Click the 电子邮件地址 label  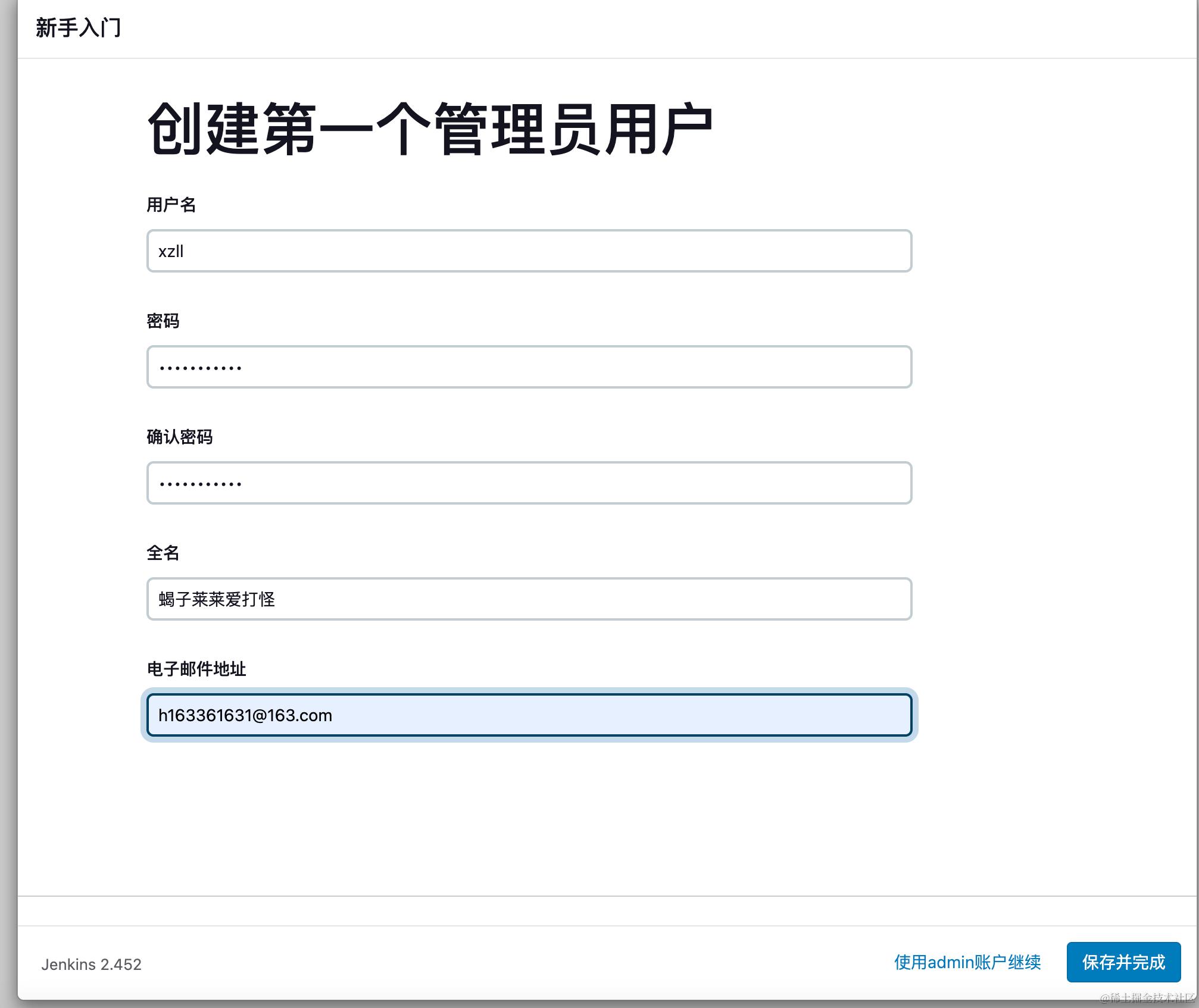[x=196, y=669]
